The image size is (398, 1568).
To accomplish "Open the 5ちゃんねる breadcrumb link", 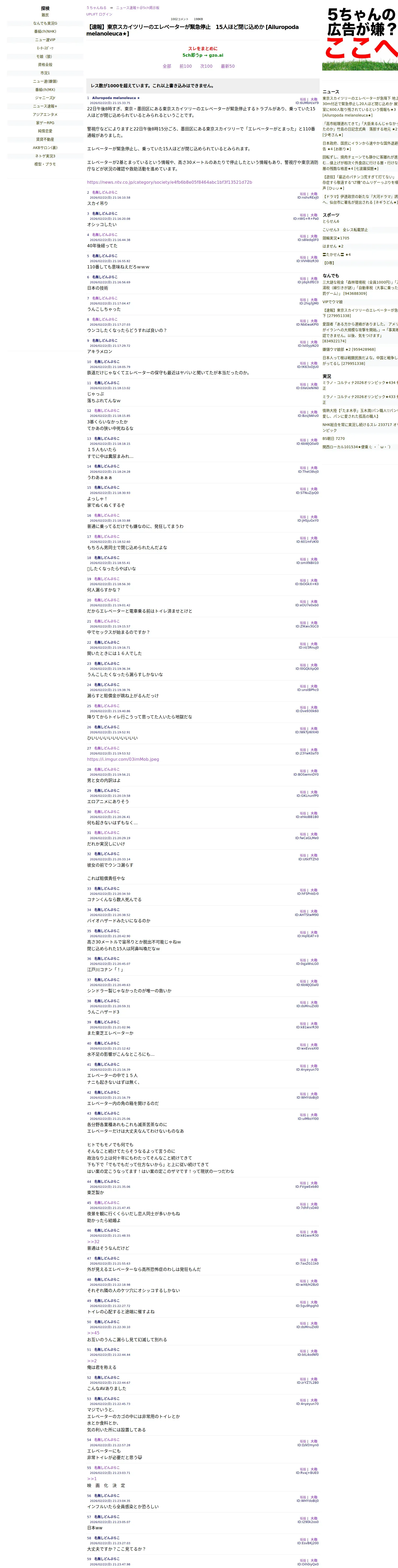I will pyautogui.click(x=96, y=8).
